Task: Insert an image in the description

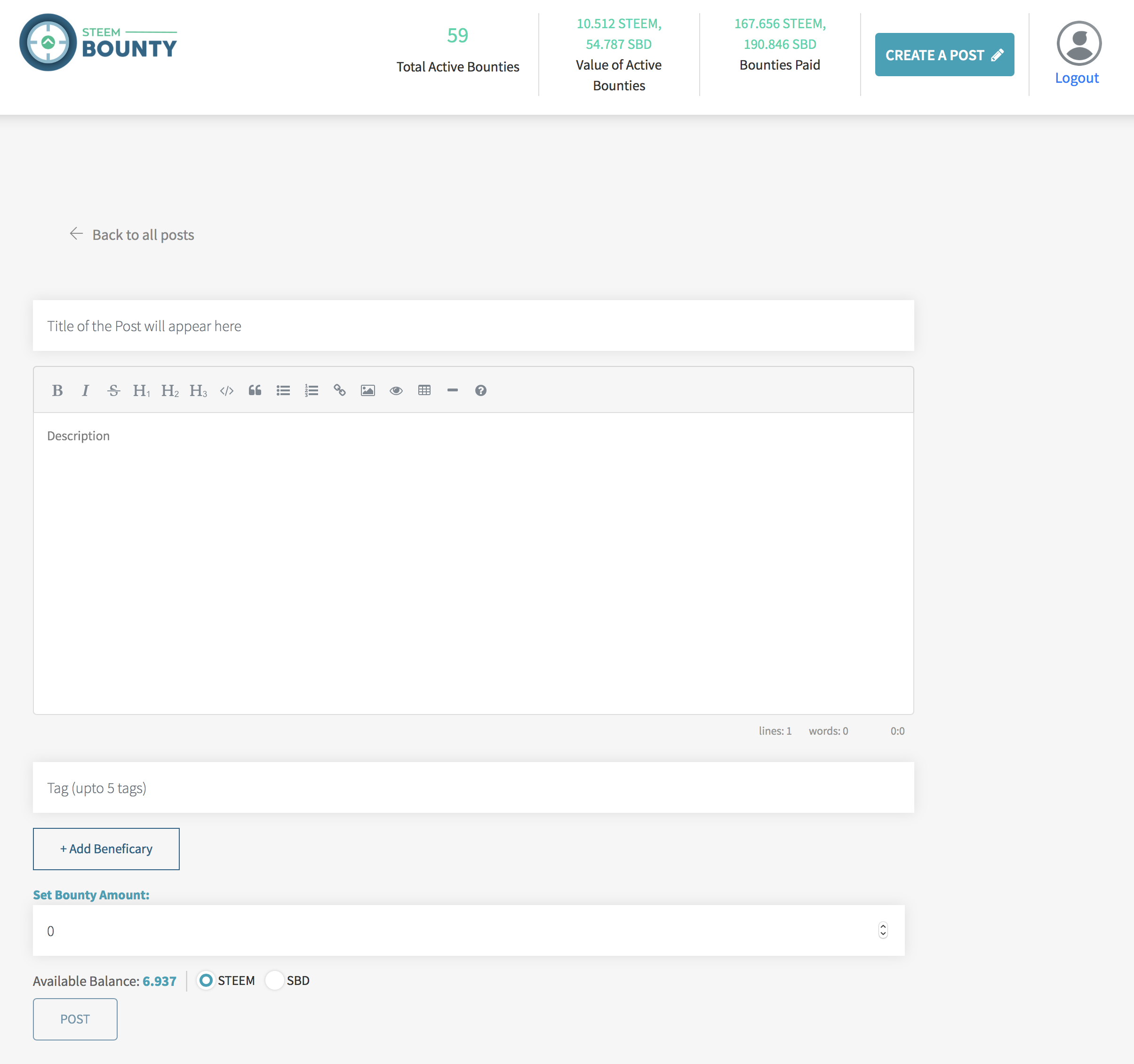Action: (x=368, y=390)
